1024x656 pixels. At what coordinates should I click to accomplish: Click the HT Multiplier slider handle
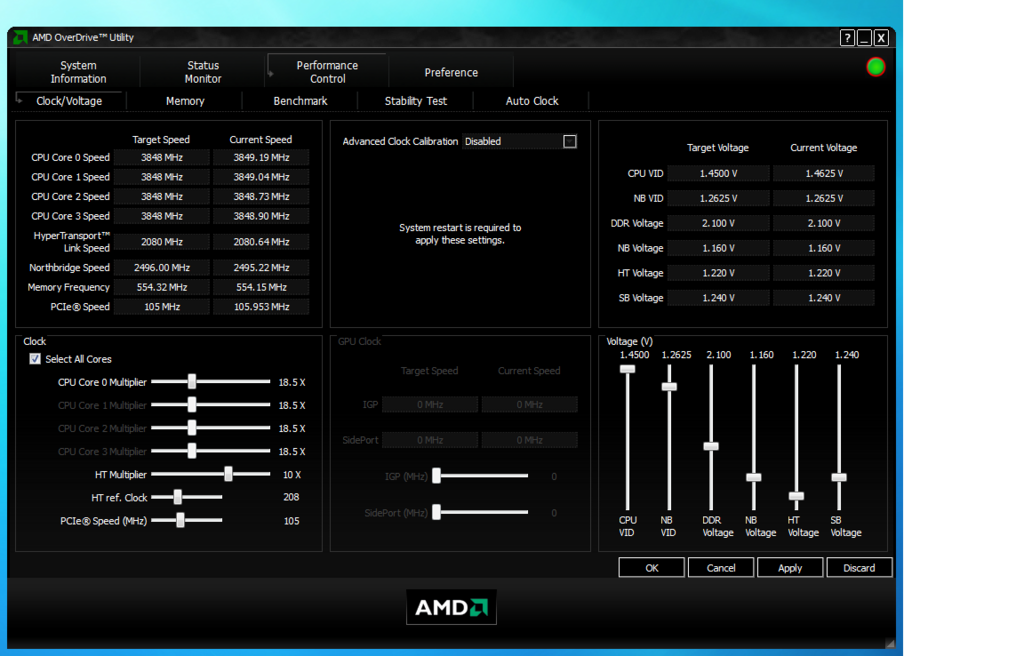[x=229, y=474]
